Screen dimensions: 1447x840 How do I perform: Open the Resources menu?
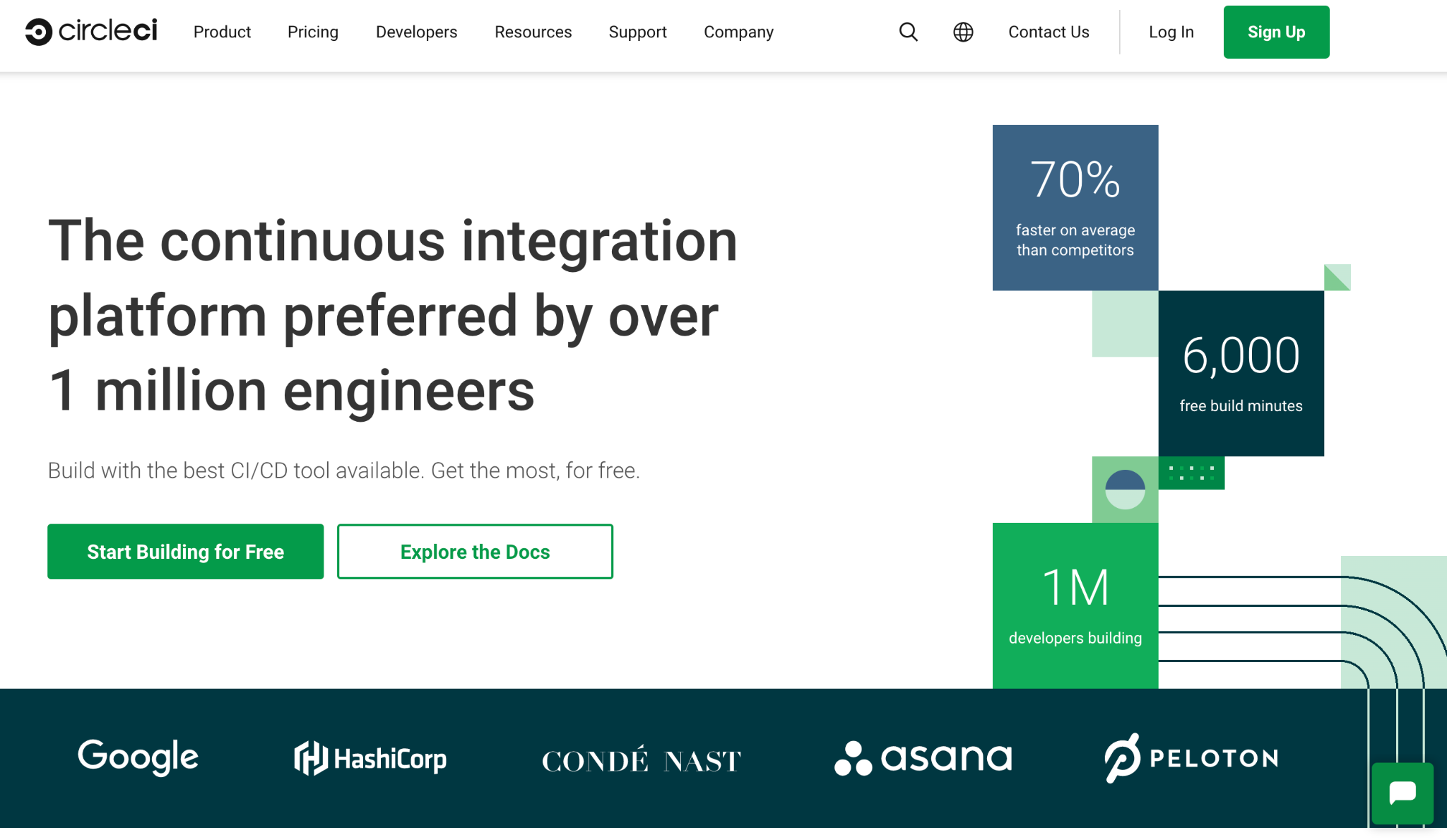533,32
